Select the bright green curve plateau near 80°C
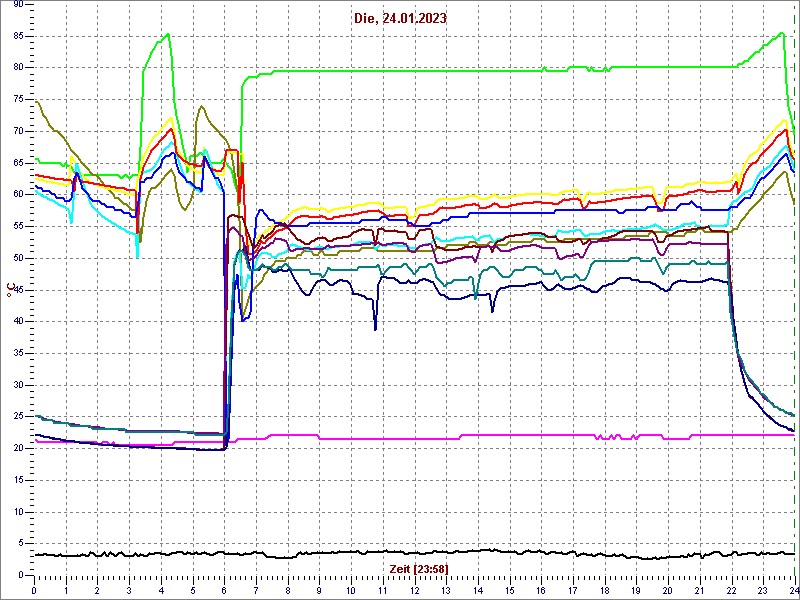This screenshot has width=800, height=600. click(450, 71)
